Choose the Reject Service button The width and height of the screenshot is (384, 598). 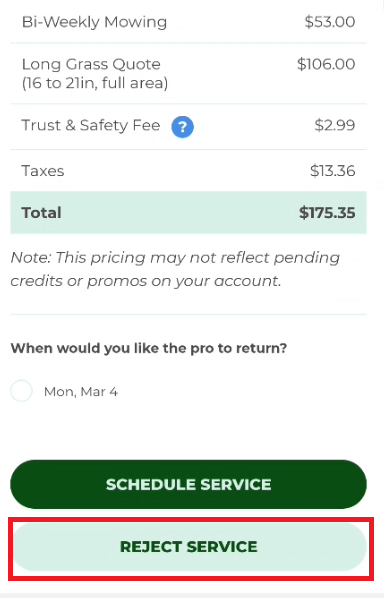(190, 547)
